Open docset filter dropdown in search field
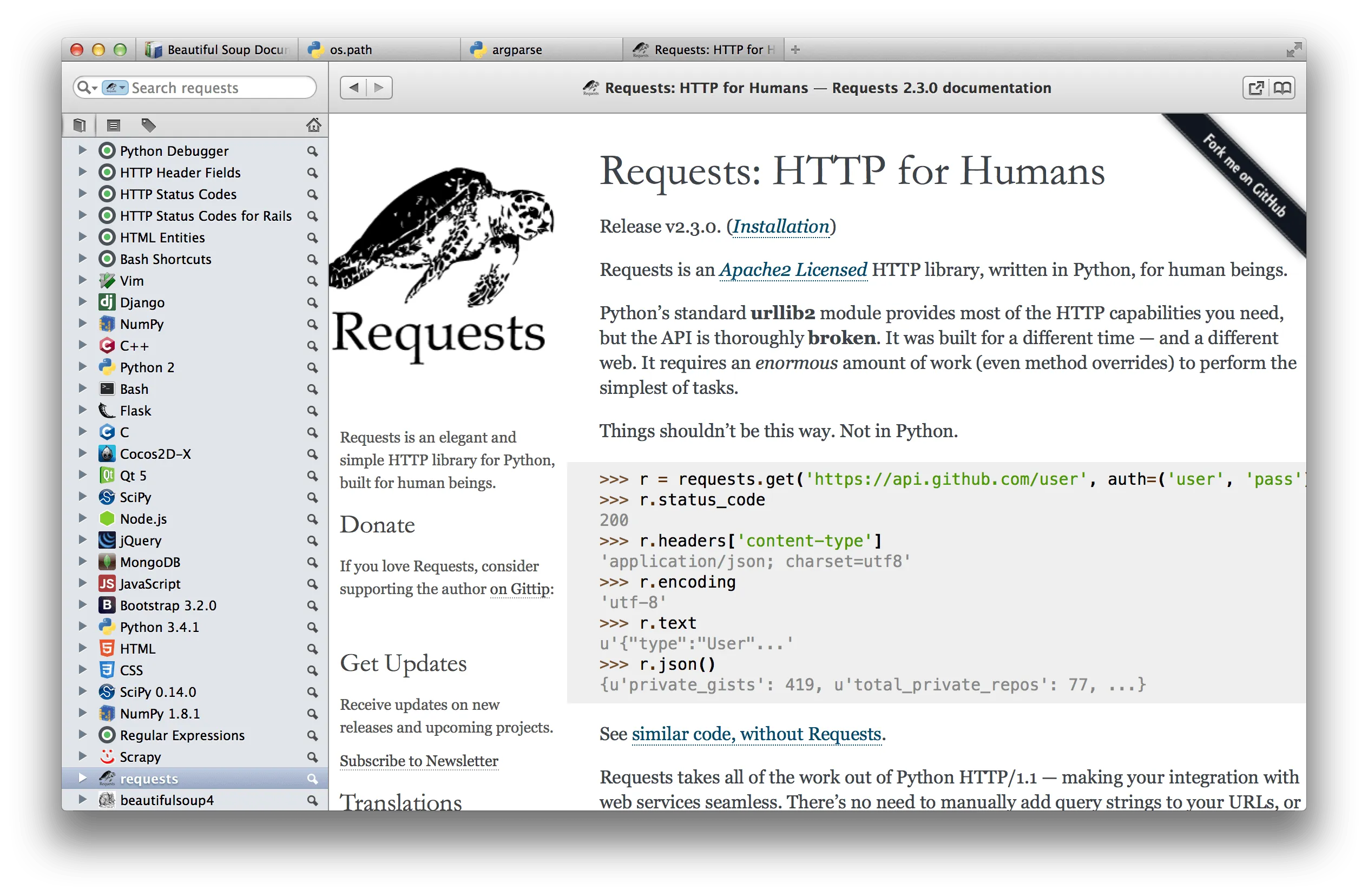This screenshot has width=1368, height=896. [115, 88]
